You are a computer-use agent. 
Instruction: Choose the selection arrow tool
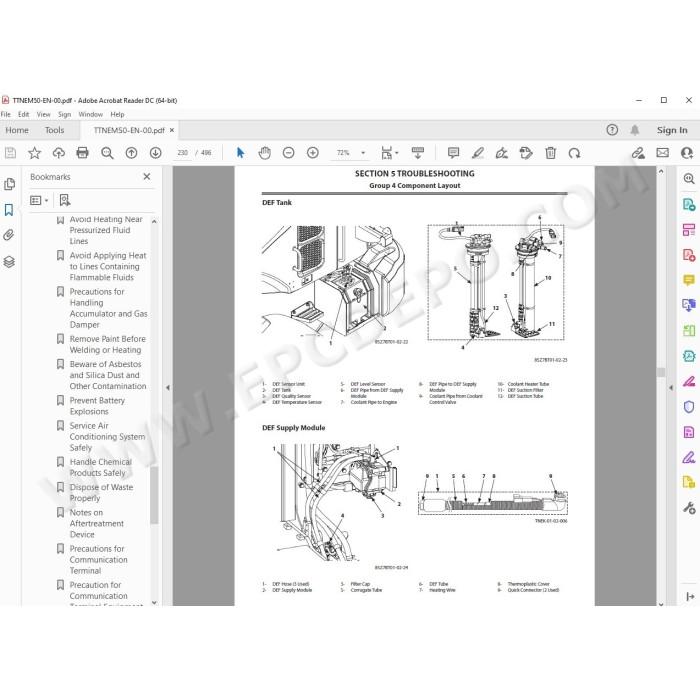click(x=240, y=153)
